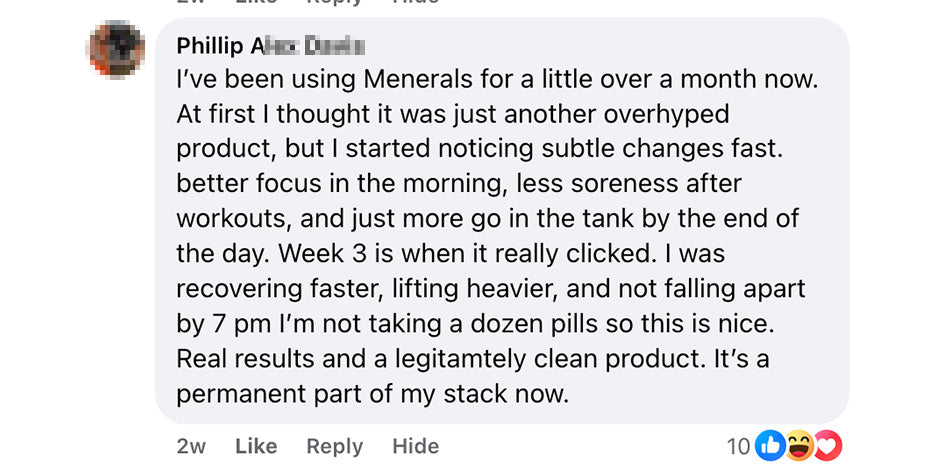Viewport: 936px width, 470px height.
Task: Open Phillip's profile via his name
Action: tap(212, 45)
